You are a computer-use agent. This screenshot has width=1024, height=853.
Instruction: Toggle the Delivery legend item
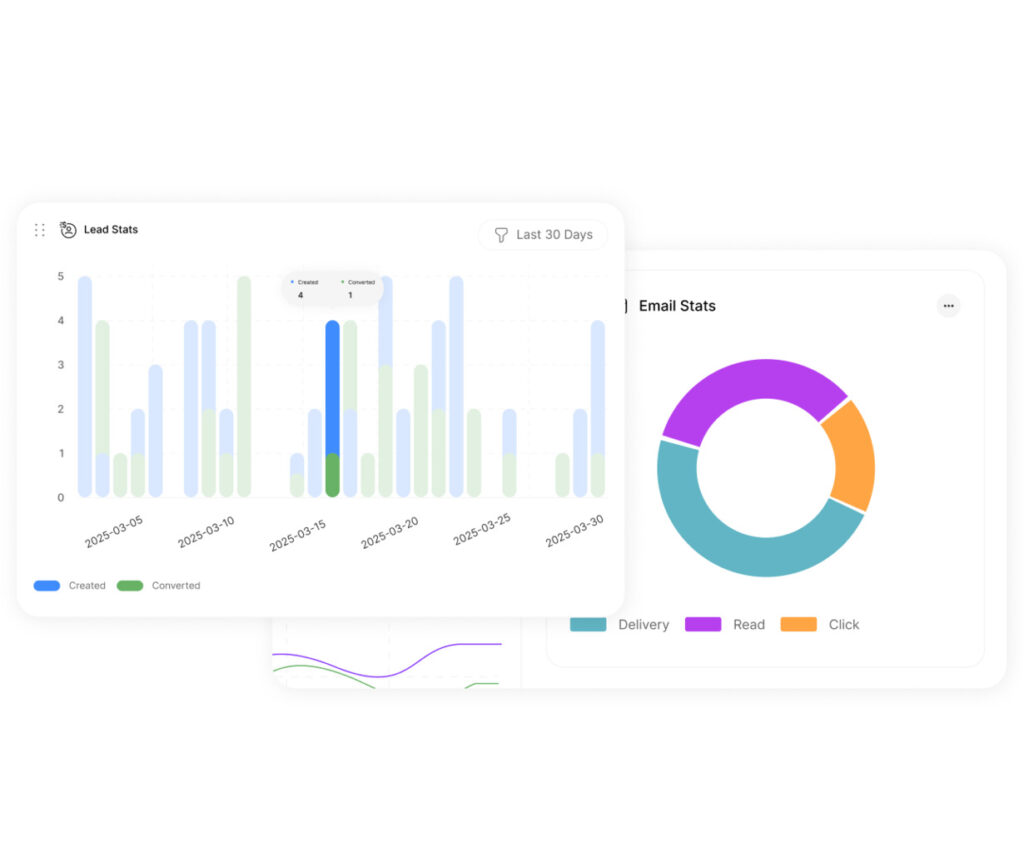click(x=619, y=625)
